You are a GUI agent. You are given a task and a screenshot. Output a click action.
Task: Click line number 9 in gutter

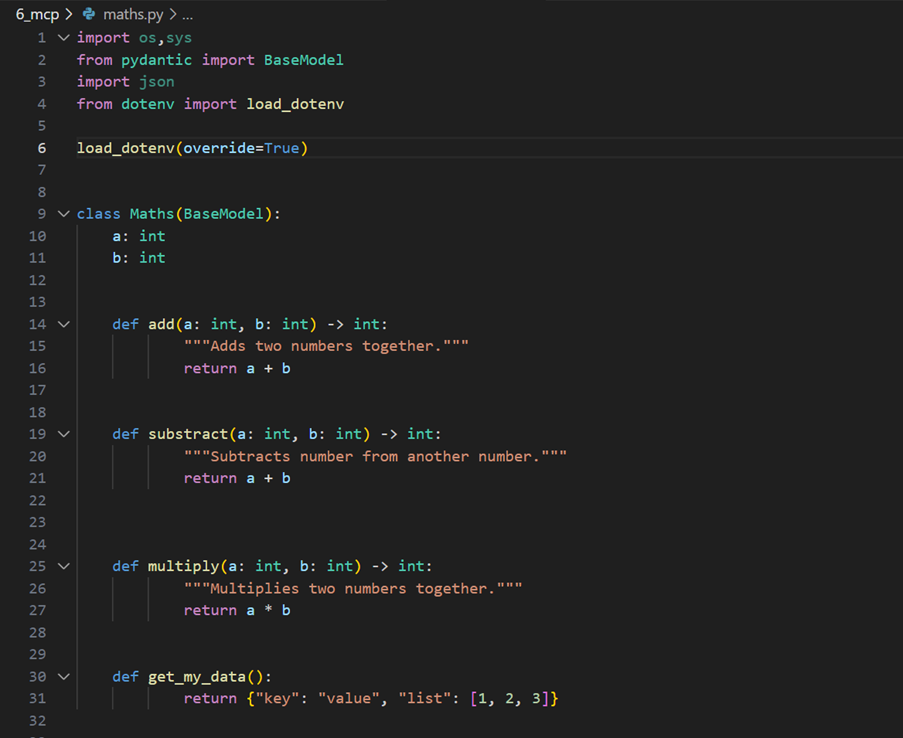coord(41,214)
